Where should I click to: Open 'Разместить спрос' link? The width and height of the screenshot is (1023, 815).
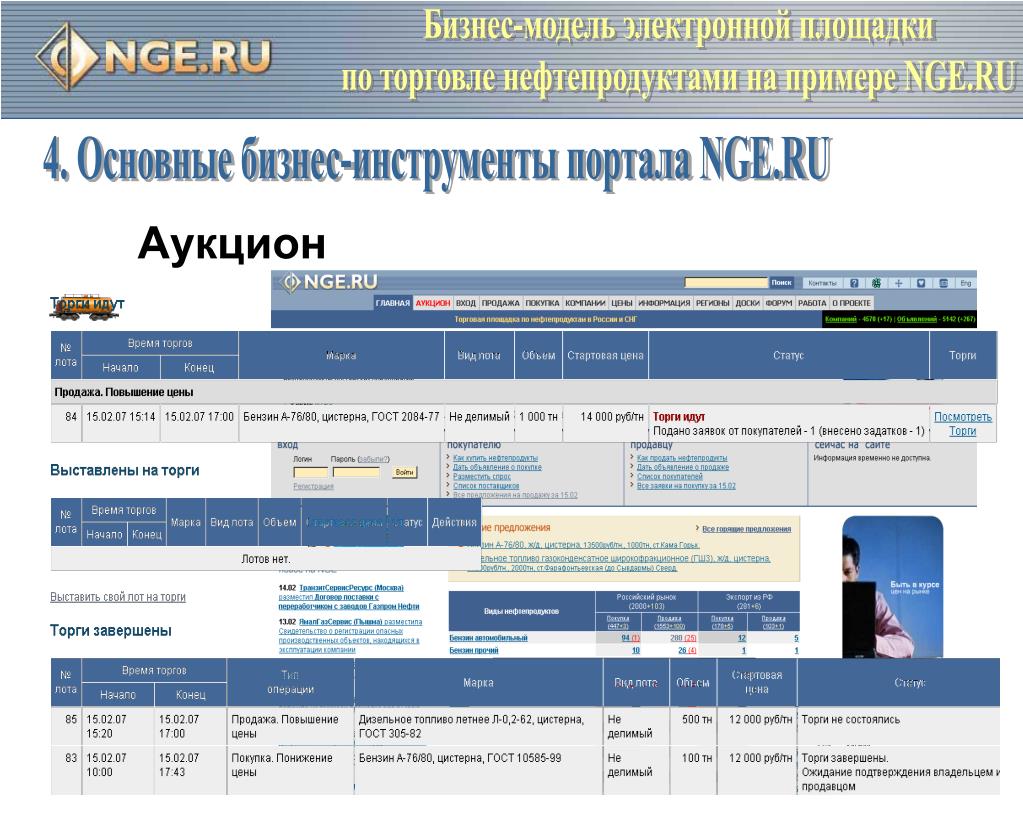481,476
